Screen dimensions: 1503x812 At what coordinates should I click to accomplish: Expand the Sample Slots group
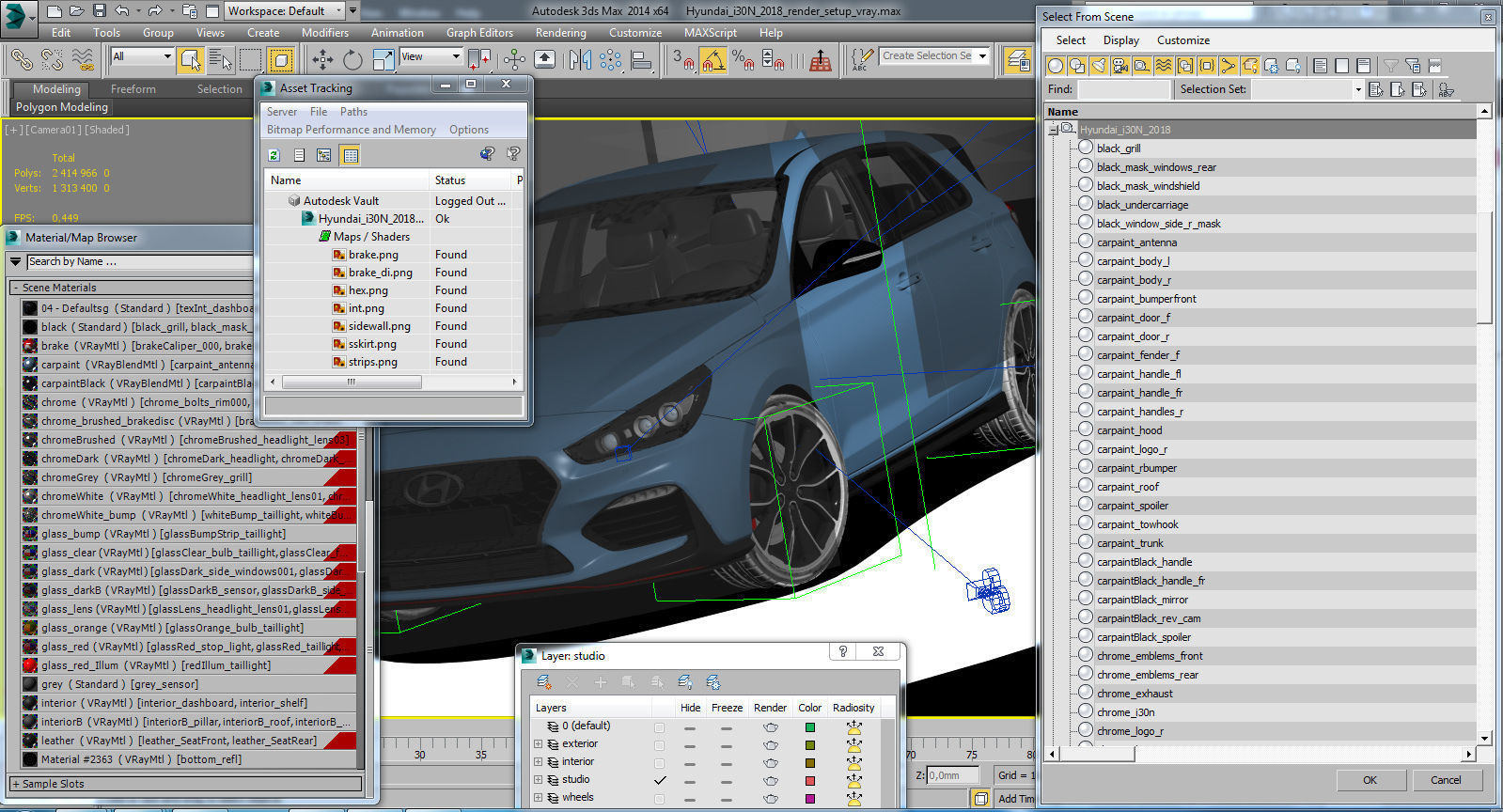pyautogui.click(x=16, y=784)
